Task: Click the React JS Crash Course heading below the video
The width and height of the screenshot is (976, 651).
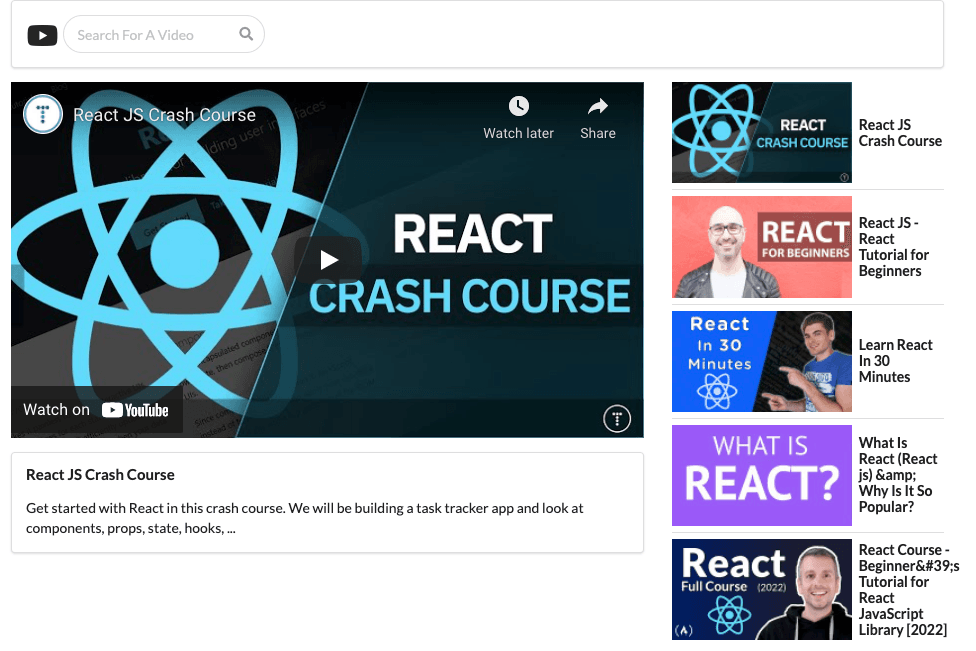Action: pos(100,475)
